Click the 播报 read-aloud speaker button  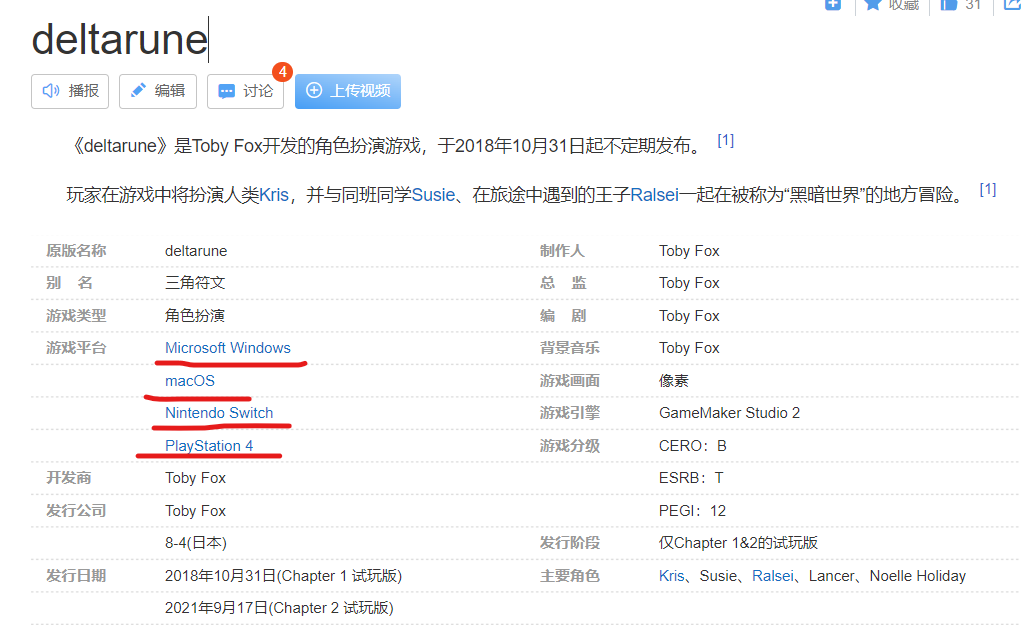coord(70,91)
